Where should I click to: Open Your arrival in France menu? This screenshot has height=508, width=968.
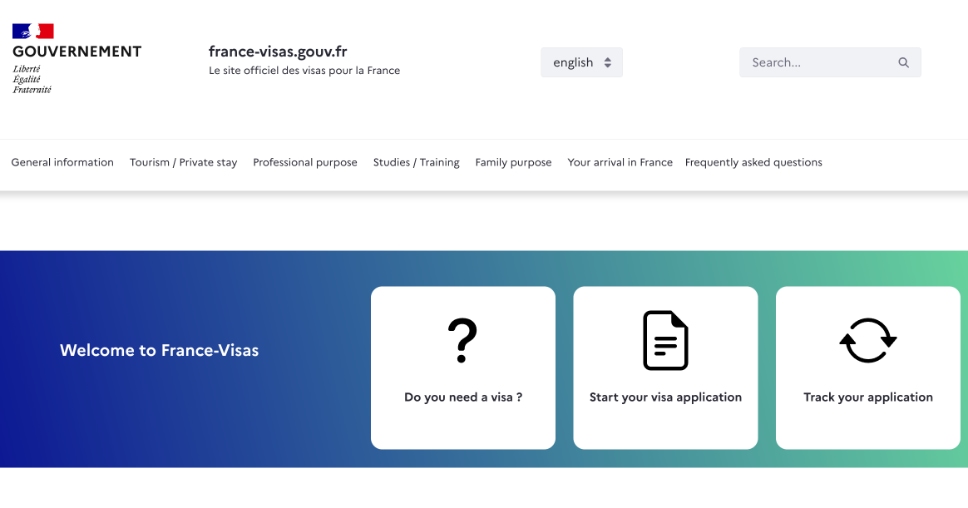coord(620,162)
